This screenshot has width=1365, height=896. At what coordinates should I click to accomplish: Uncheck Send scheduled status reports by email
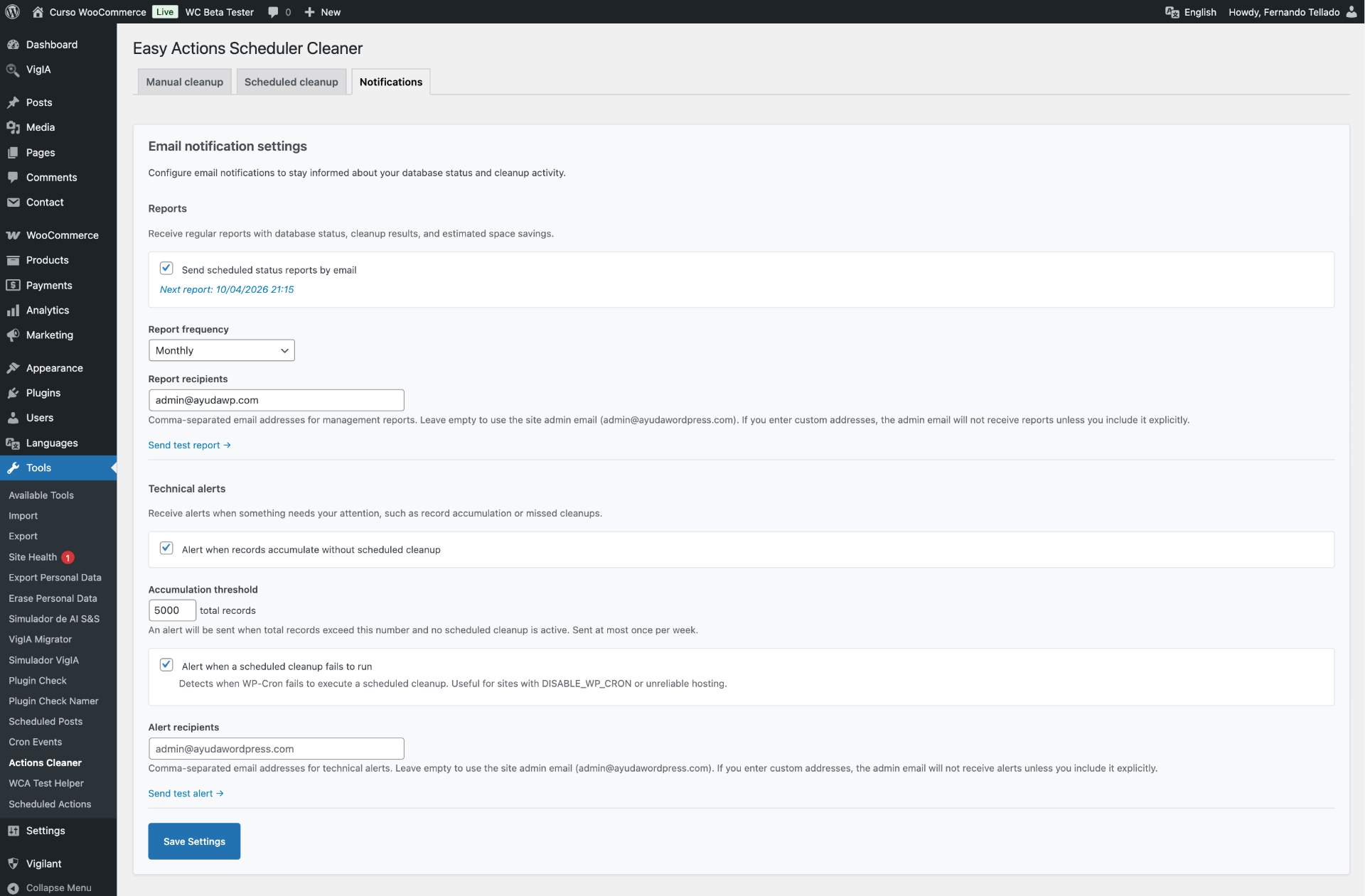pos(166,269)
